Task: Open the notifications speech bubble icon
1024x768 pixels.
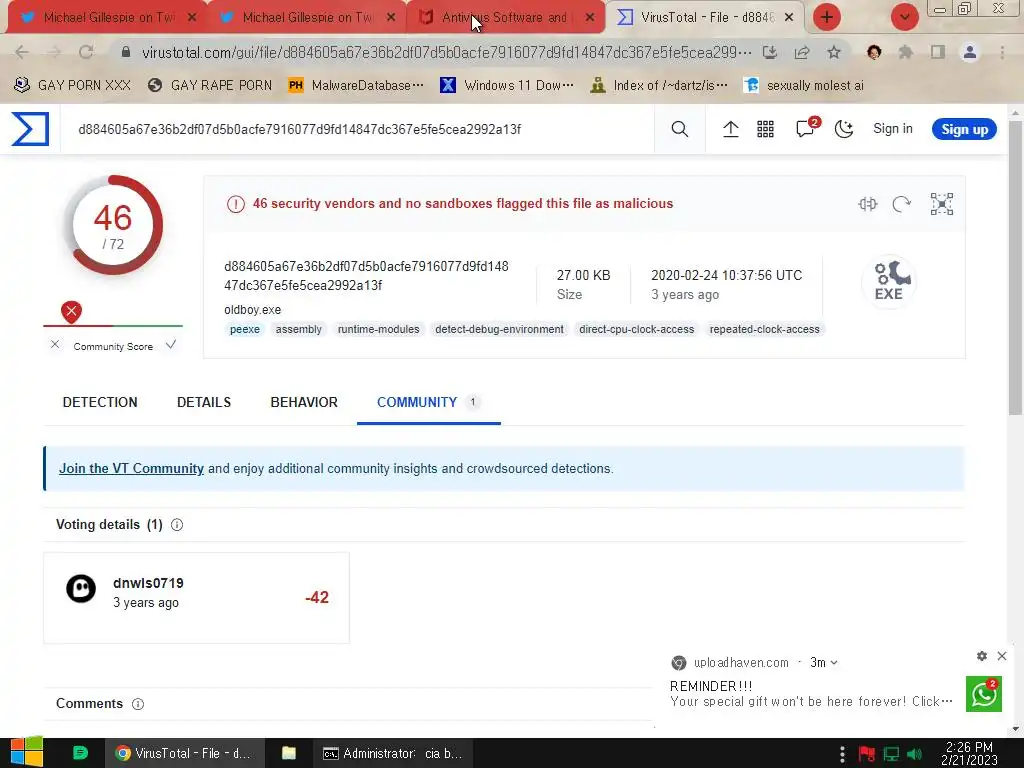Action: pyautogui.click(x=806, y=128)
